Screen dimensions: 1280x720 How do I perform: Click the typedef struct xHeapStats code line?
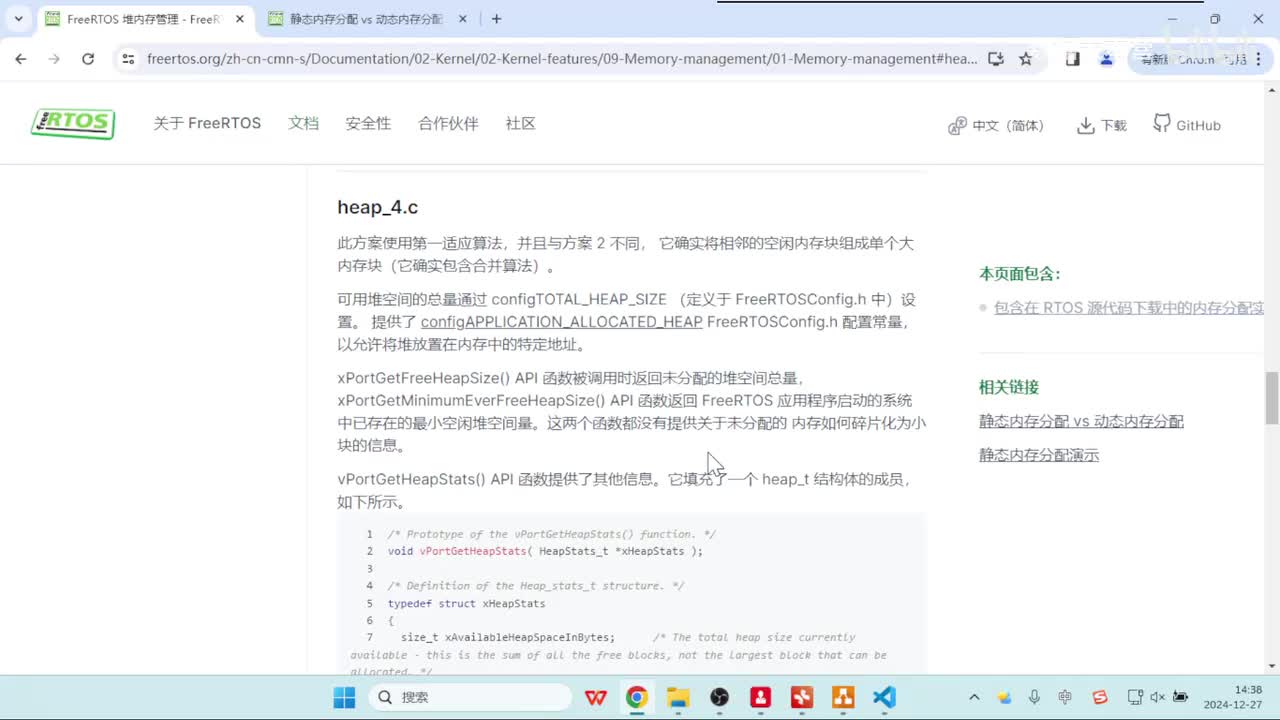(x=466, y=604)
